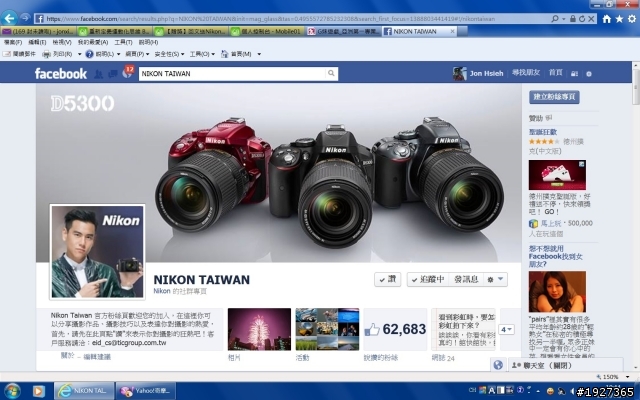Image resolution: width=640 pixels, height=400 pixels.
Task: Open the IE Tools gear icon
Action: 632,19
